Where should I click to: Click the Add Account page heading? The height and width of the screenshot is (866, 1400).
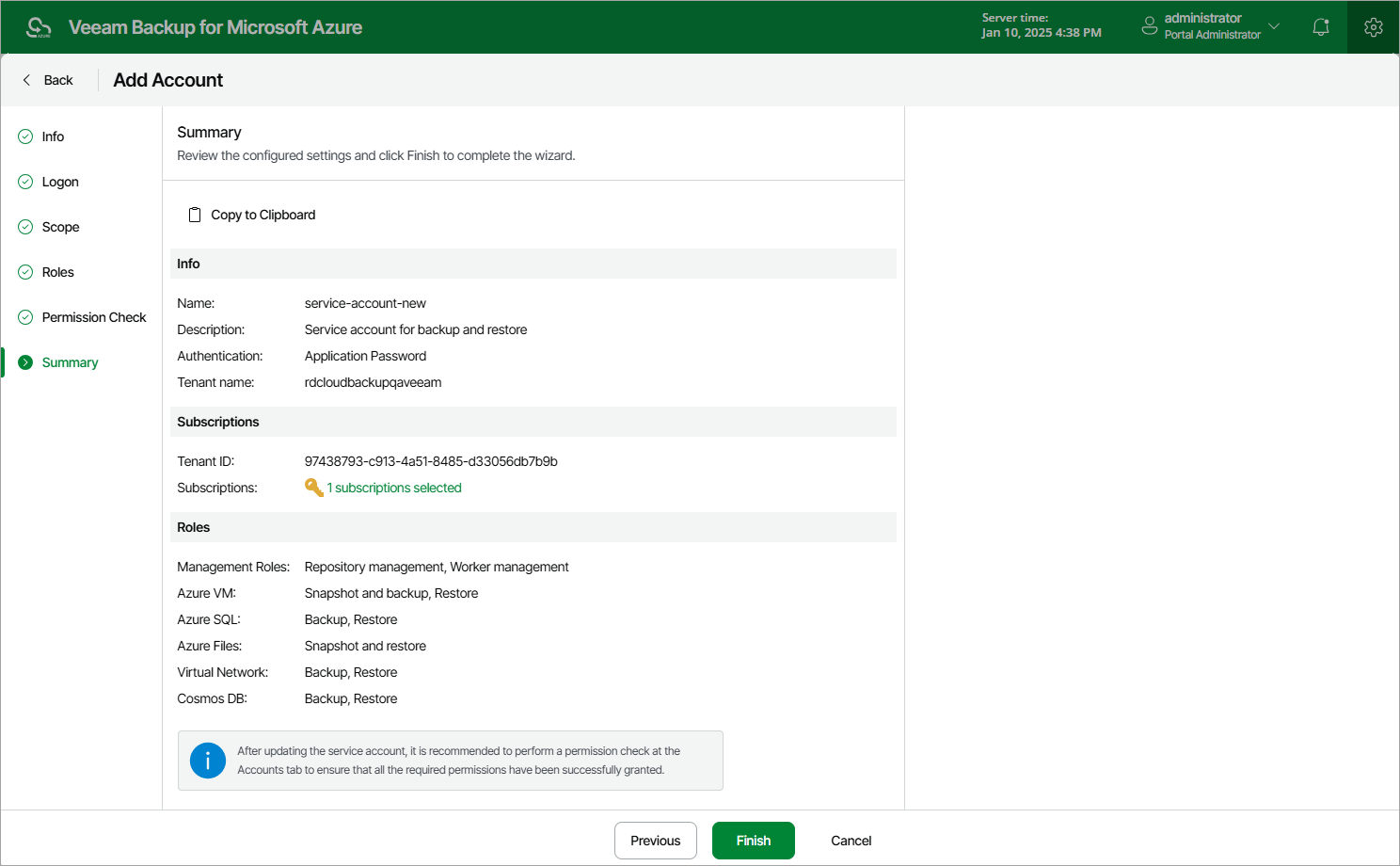pos(168,80)
